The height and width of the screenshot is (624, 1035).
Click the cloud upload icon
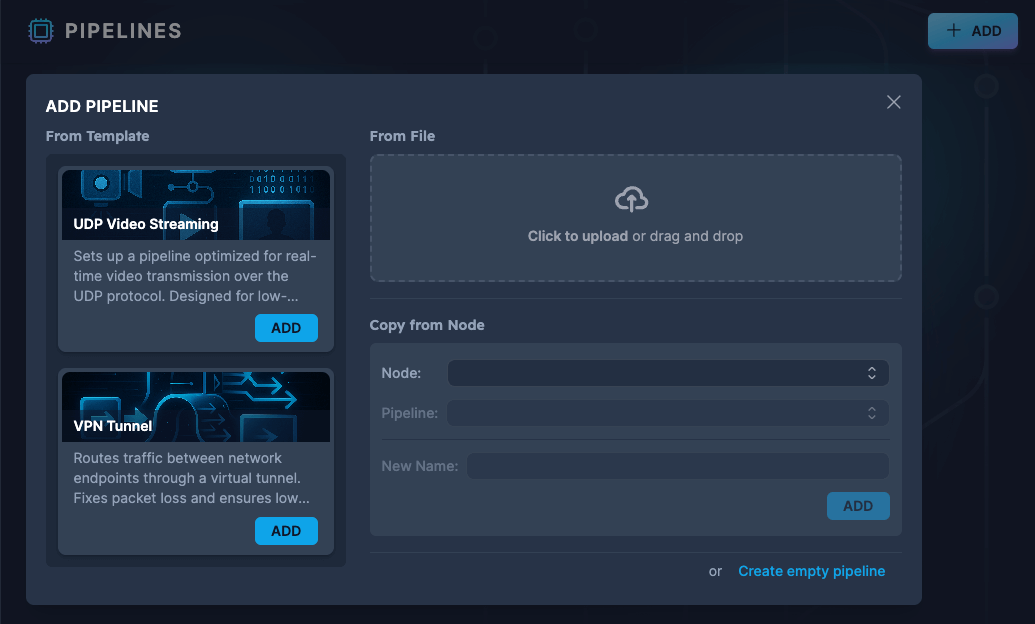point(631,200)
